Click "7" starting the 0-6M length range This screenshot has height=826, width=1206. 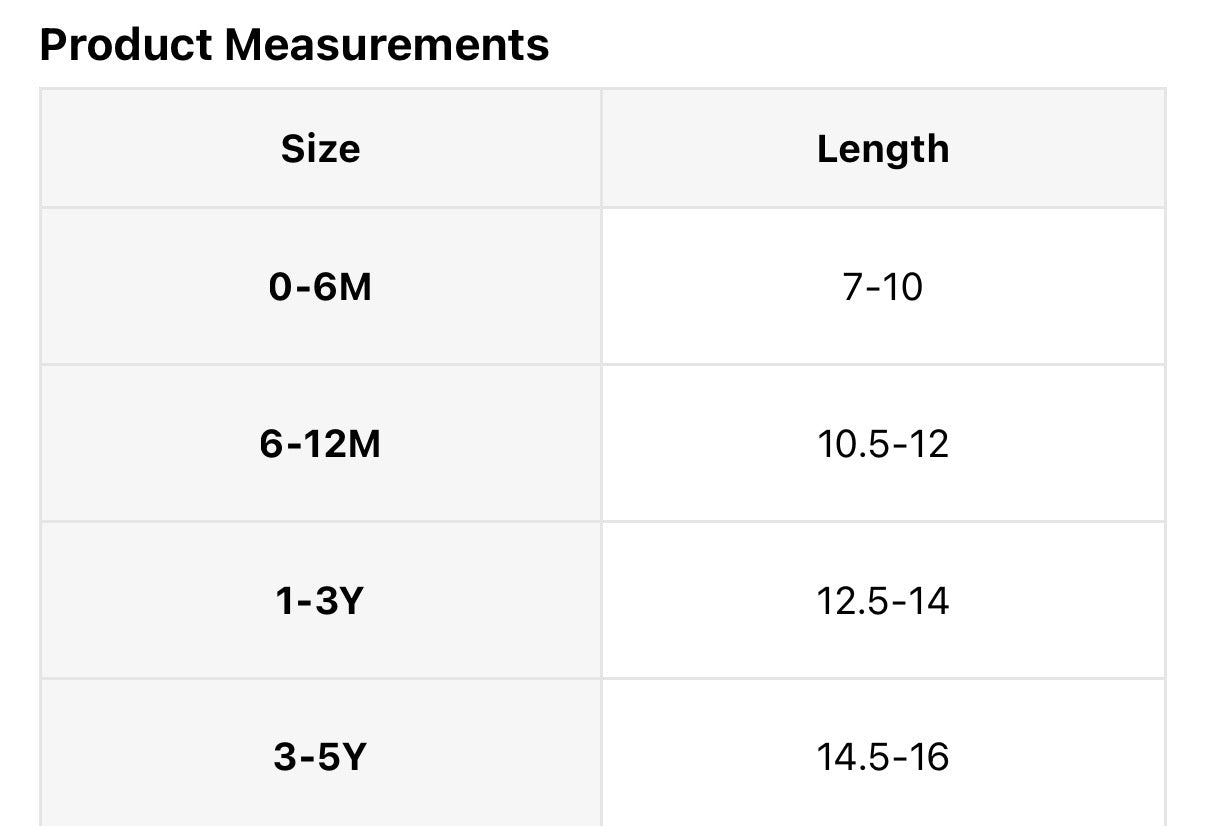coord(850,288)
